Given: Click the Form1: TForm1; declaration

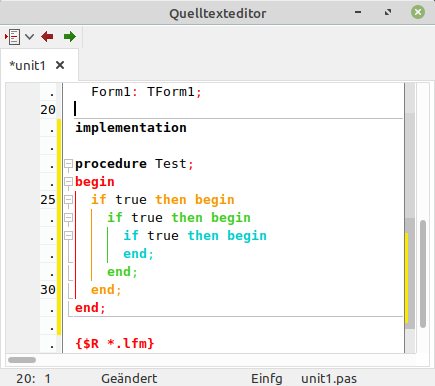Looking at the screenshot, I should [x=147, y=92].
